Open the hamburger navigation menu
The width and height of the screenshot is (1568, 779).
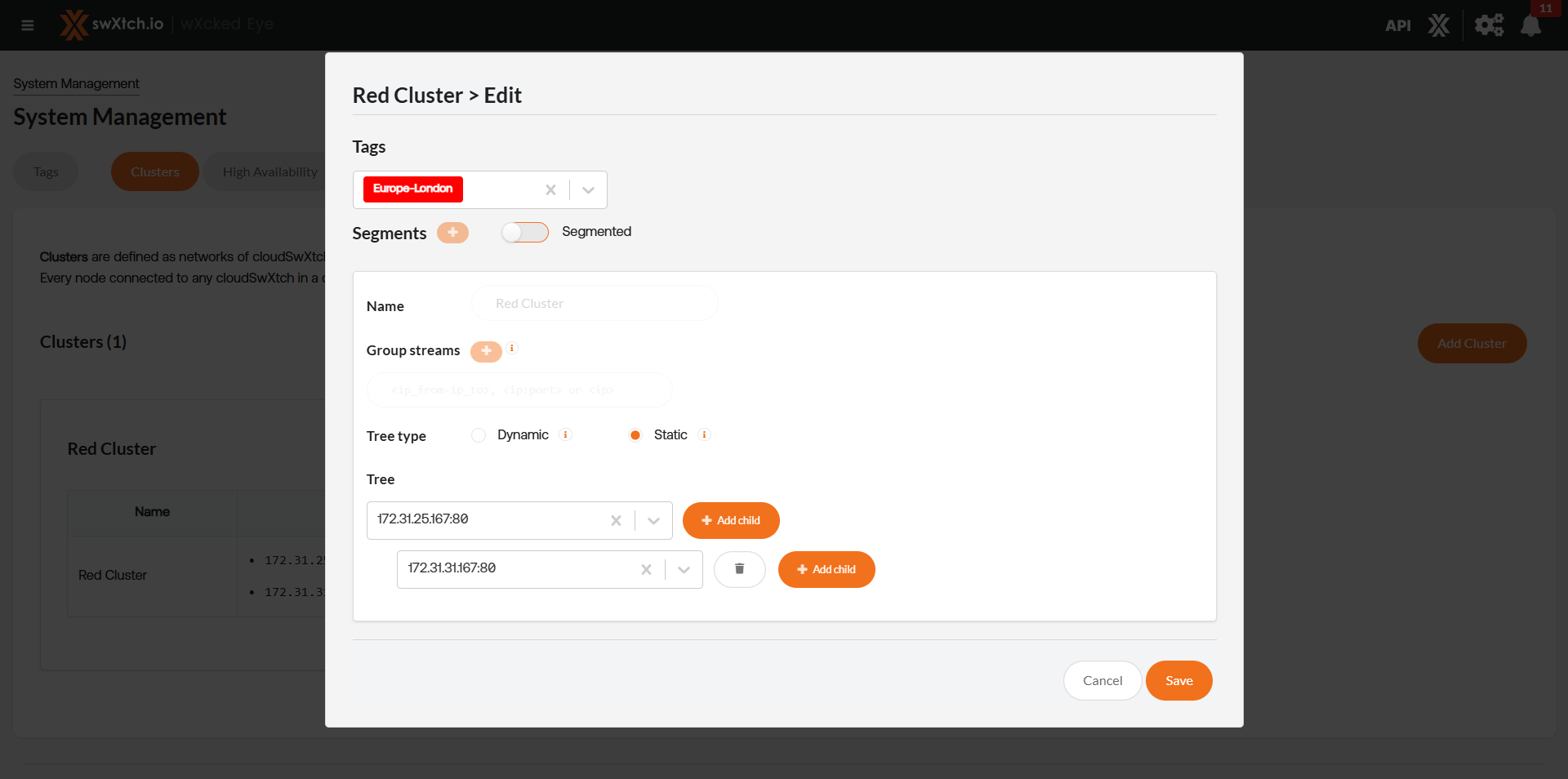(28, 25)
